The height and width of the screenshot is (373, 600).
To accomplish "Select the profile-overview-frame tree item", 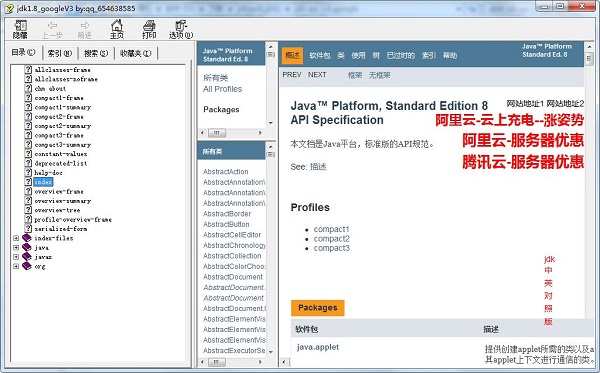I will pyautogui.click(x=73, y=220).
